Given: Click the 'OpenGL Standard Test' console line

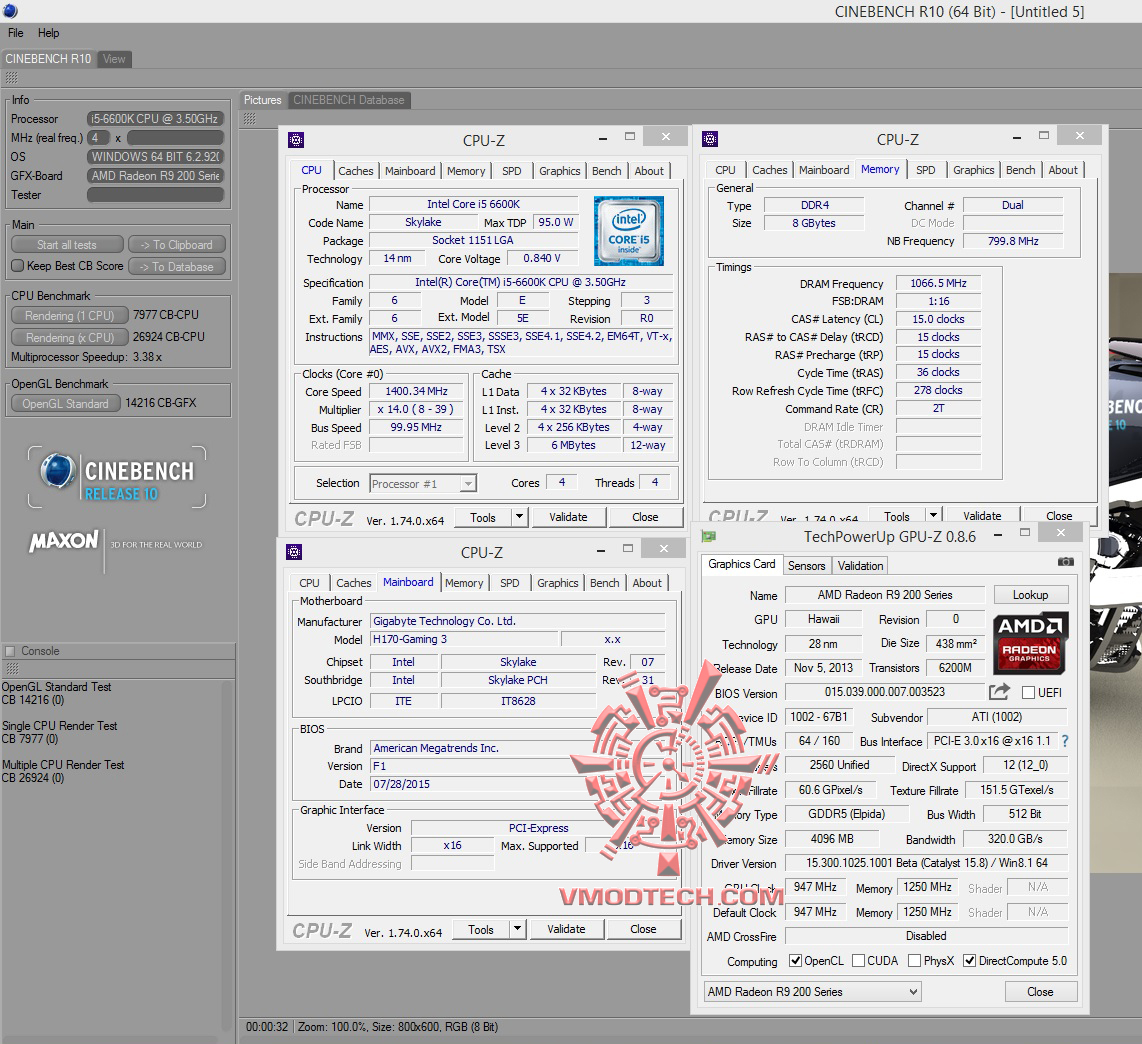Looking at the screenshot, I should click(x=57, y=686).
